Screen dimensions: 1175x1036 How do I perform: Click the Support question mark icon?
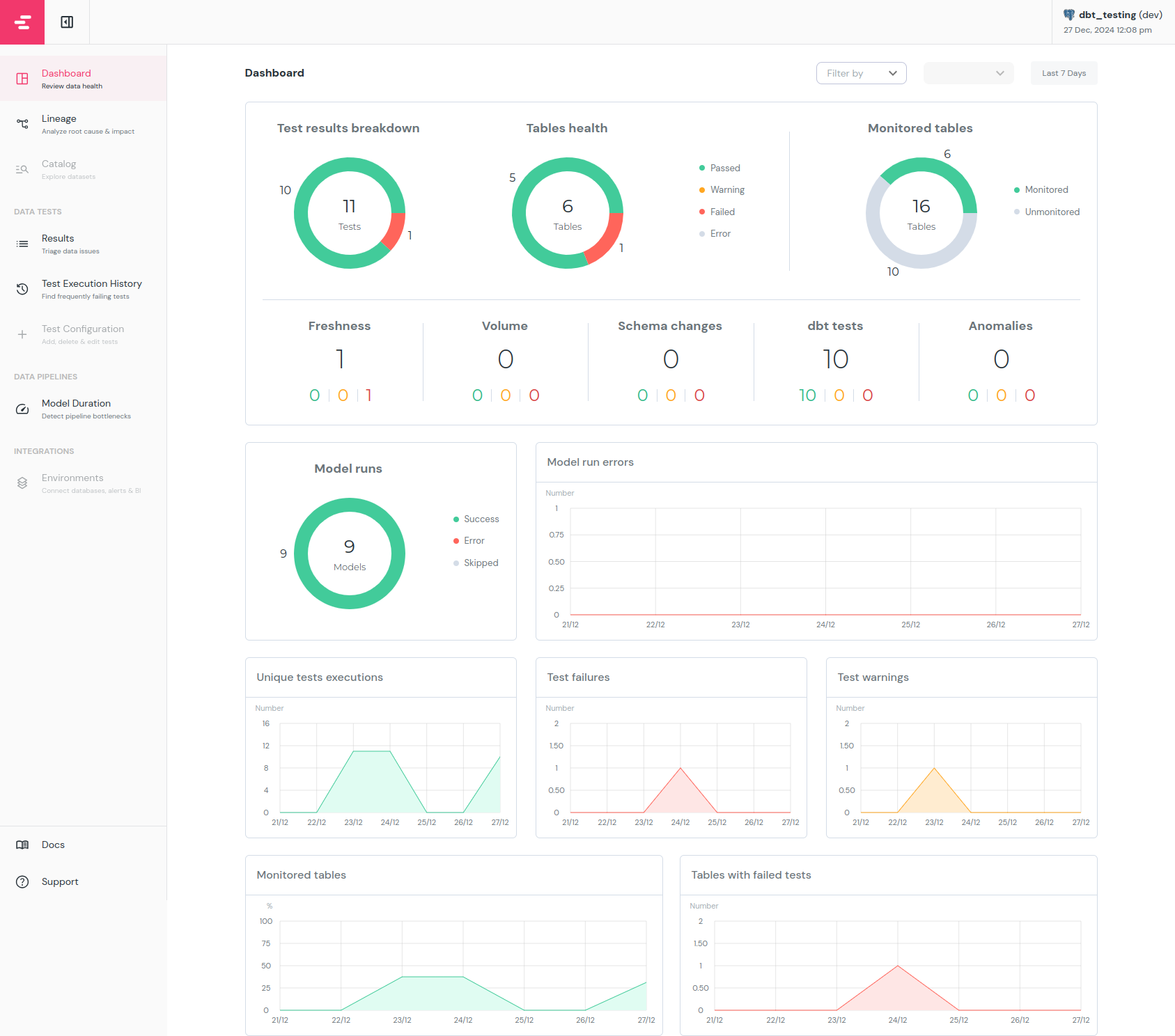point(22,881)
